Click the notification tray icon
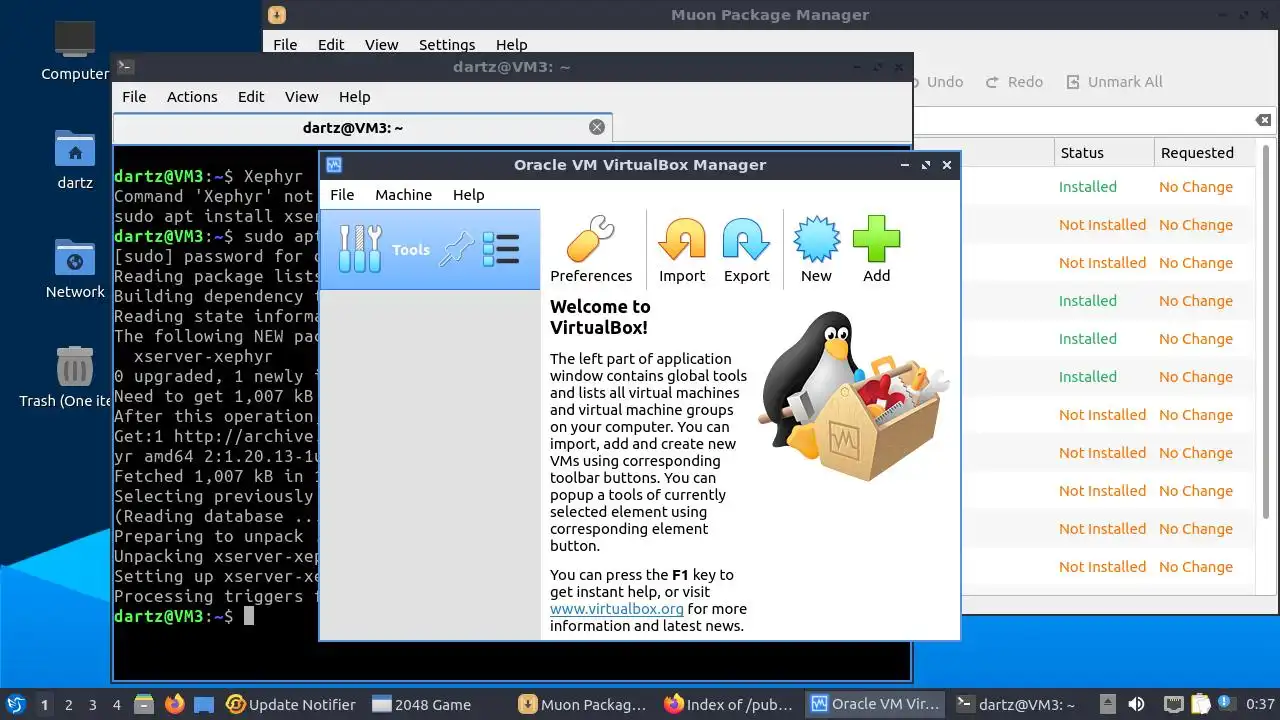 pos(1227,704)
